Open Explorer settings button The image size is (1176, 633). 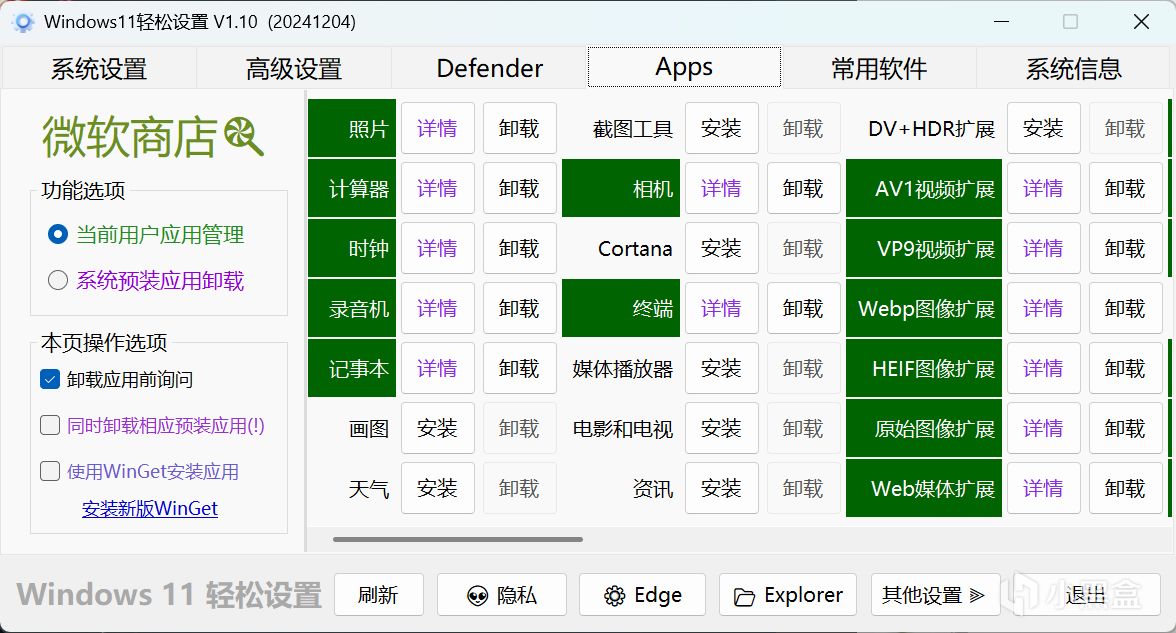(x=788, y=595)
